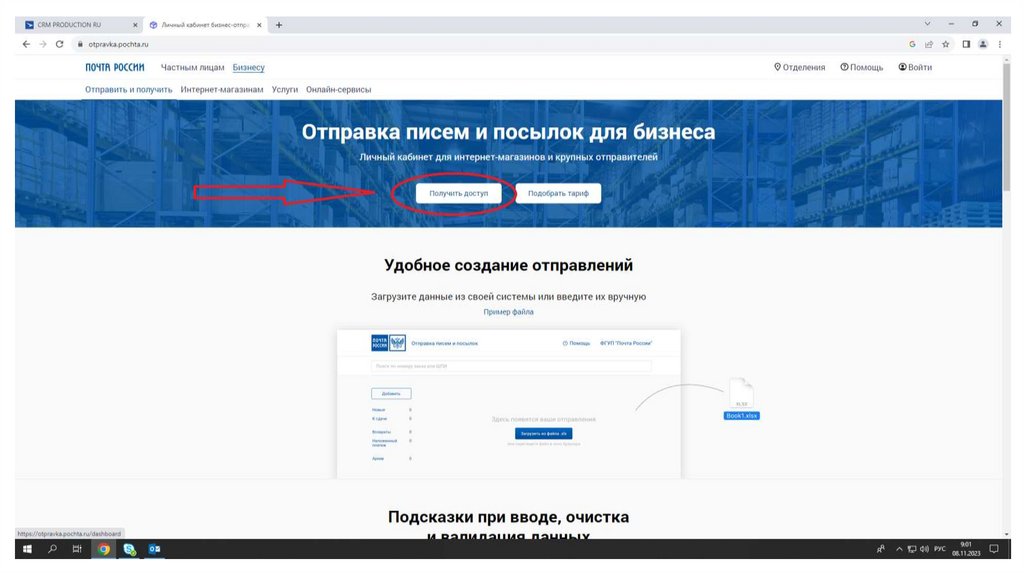This screenshot has width=1024, height=574.
Task: Click the Подобрать тариф button
Action: 558,193
